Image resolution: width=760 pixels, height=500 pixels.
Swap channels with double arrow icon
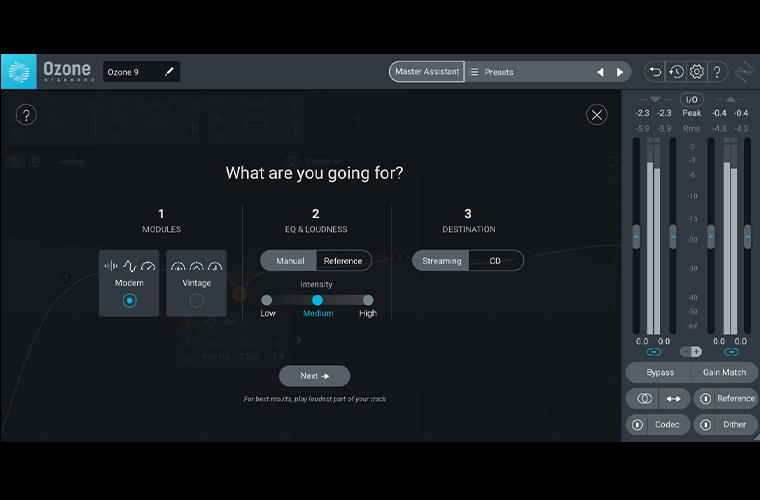[x=673, y=398]
